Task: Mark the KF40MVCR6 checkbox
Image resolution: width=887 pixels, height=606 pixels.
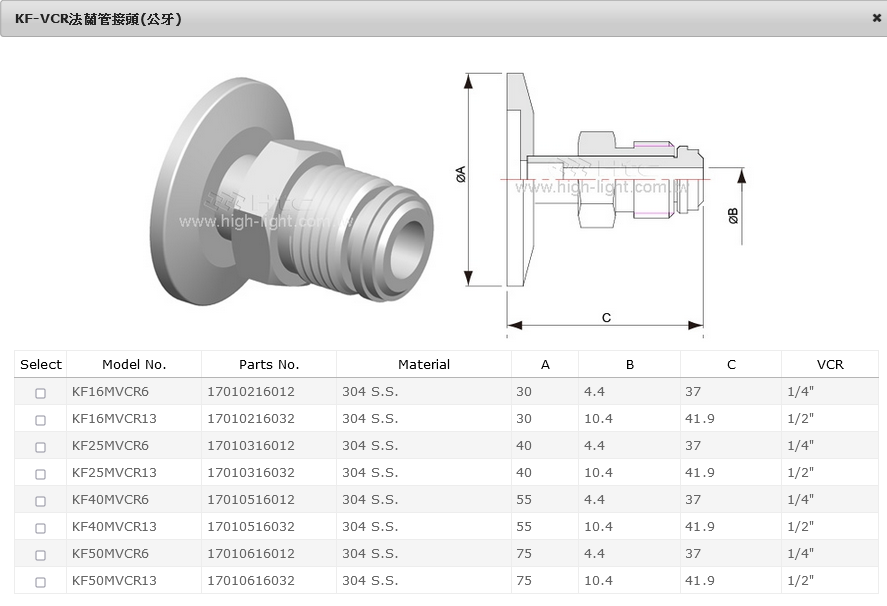Action: [x=40, y=501]
